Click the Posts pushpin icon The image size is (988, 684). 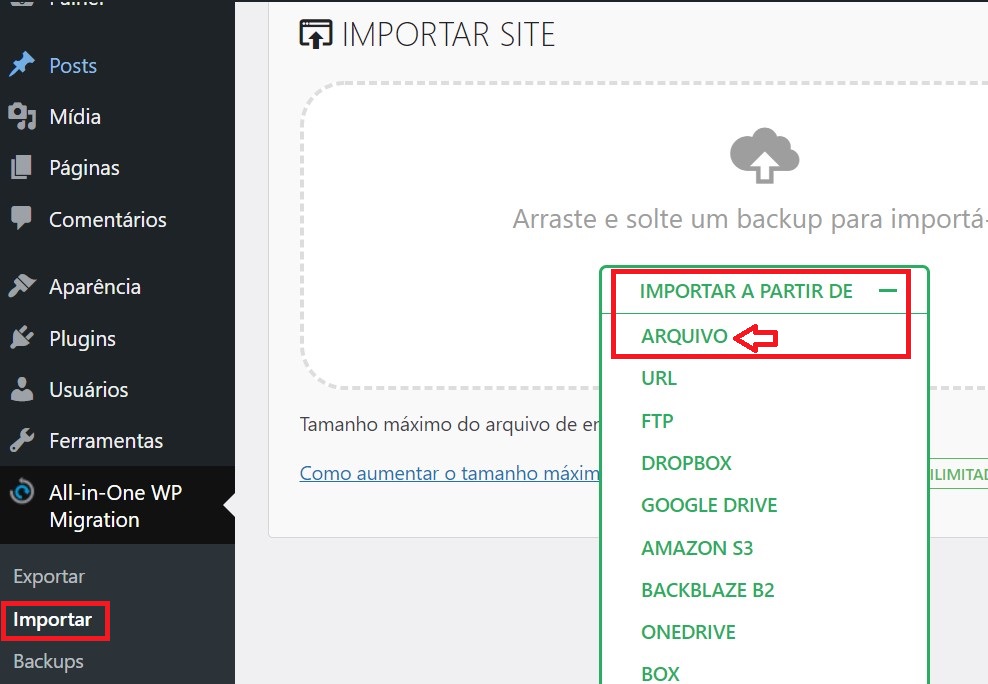[22, 65]
